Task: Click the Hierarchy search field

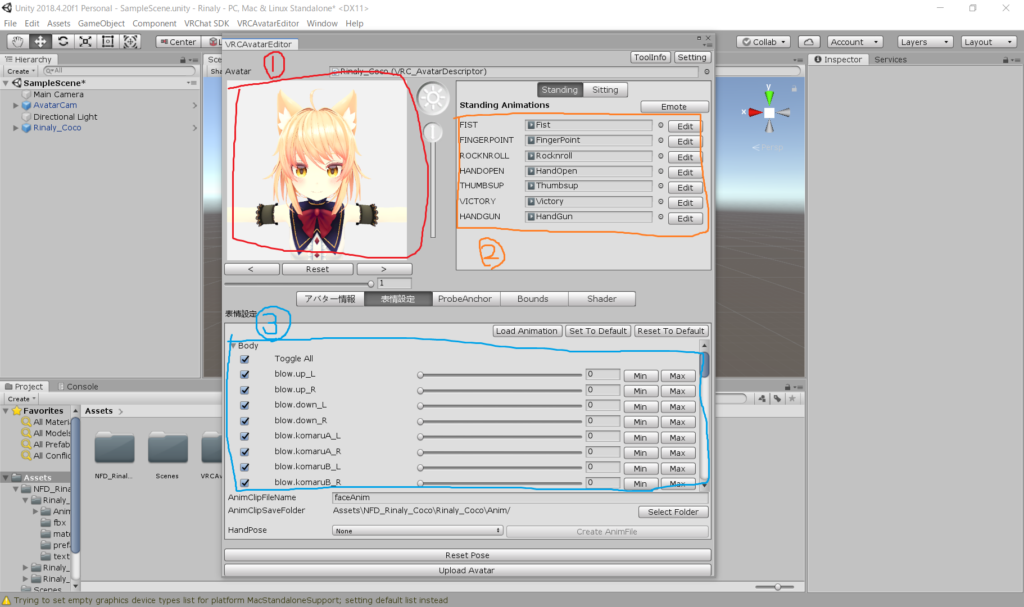Action: click(x=119, y=71)
